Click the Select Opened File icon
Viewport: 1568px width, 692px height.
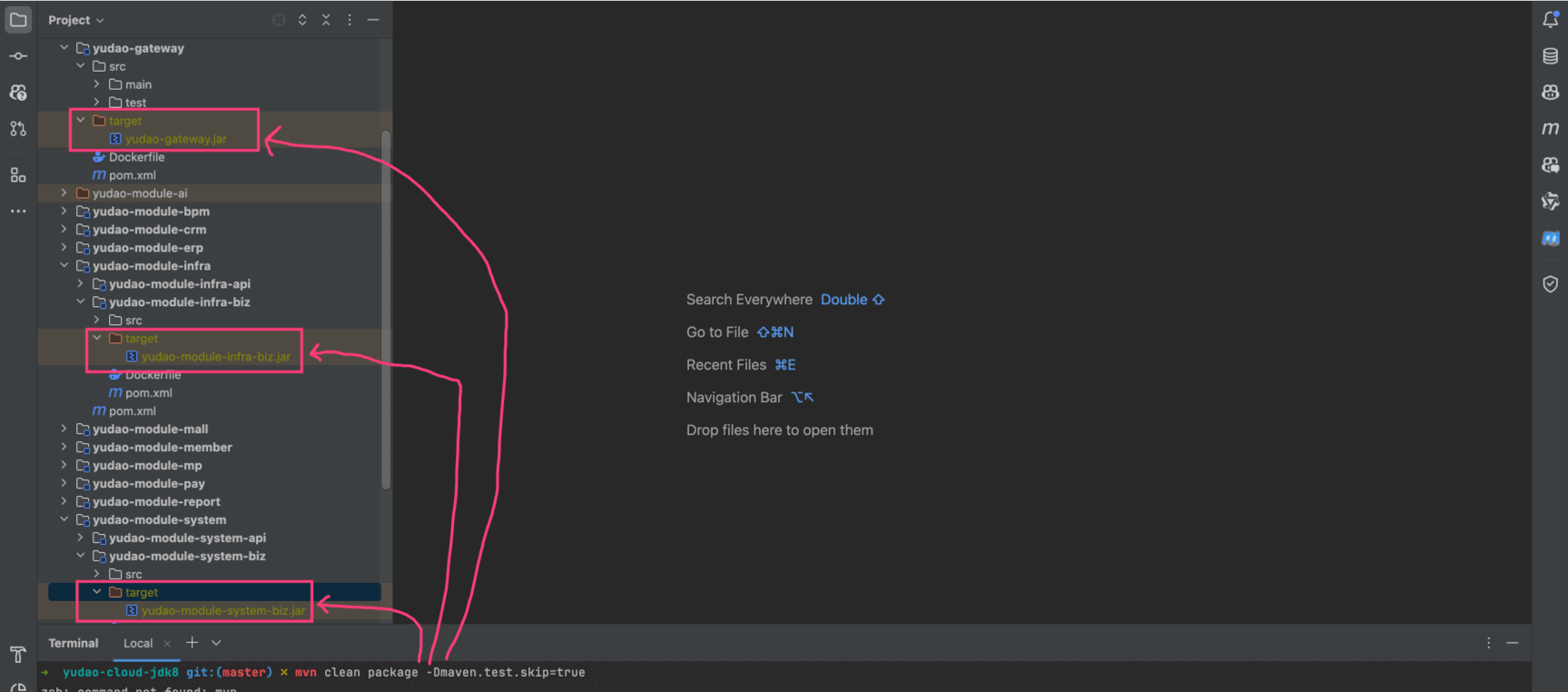click(x=279, y=20)
